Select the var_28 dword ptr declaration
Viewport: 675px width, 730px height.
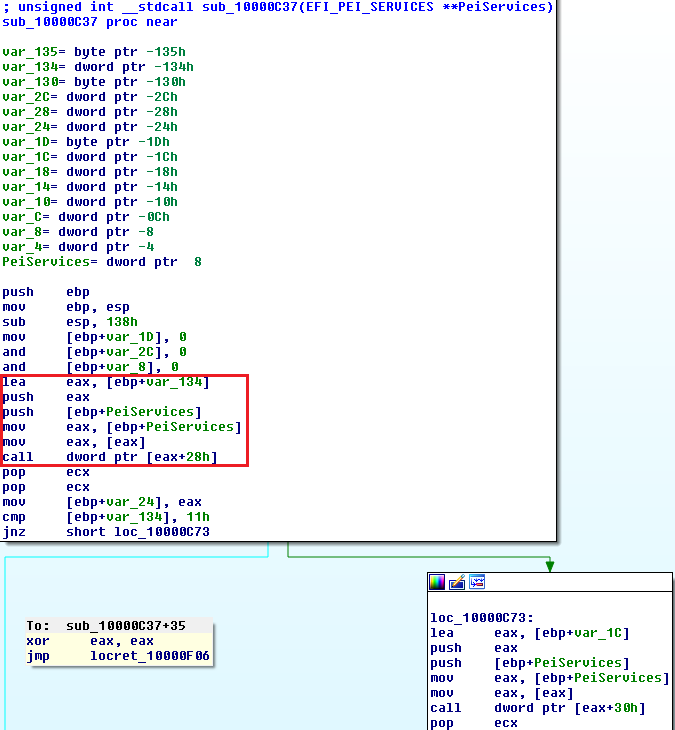click(90, 112)
